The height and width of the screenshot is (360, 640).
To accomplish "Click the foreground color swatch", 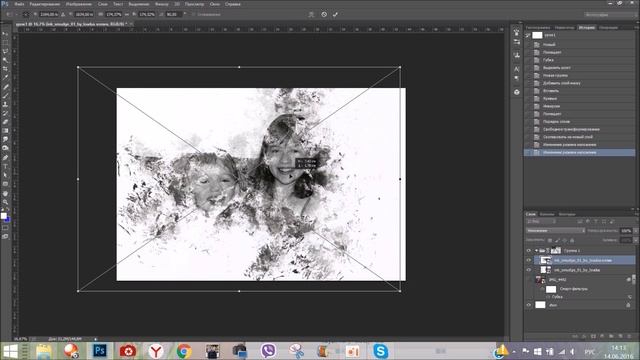I will [x=4, y=216].
